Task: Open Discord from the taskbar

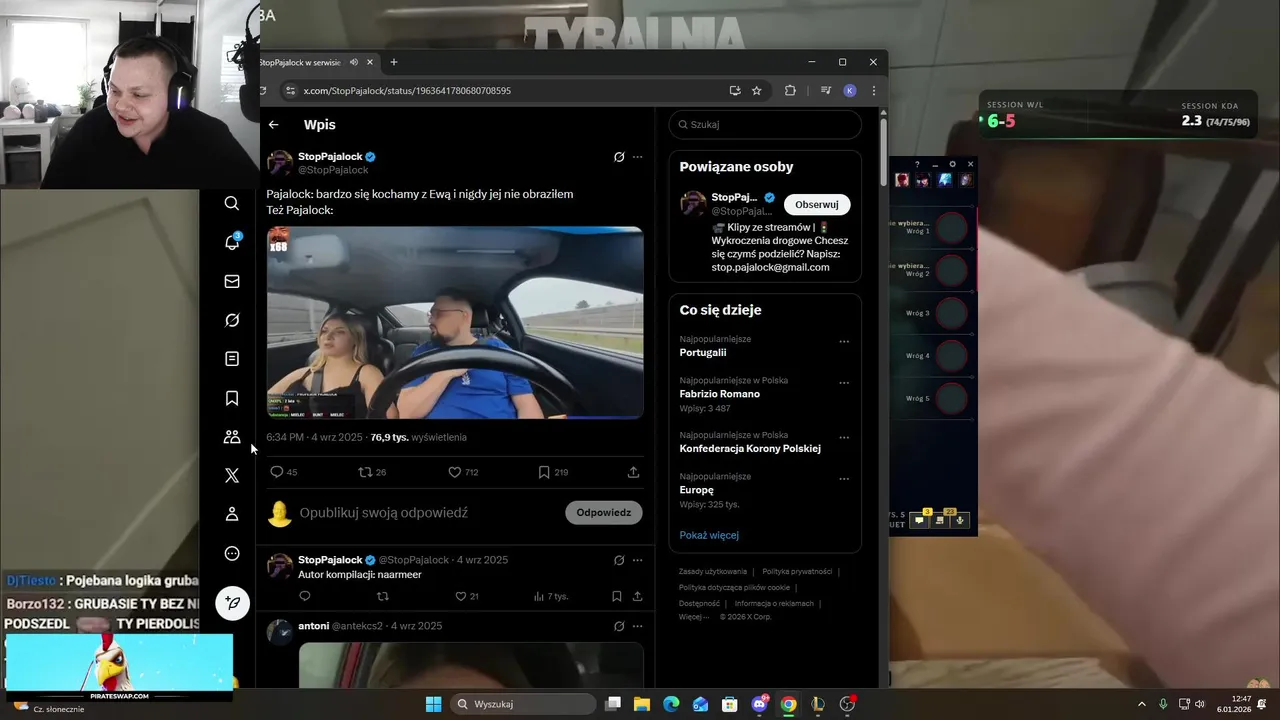Action: [x=759, y=704]
